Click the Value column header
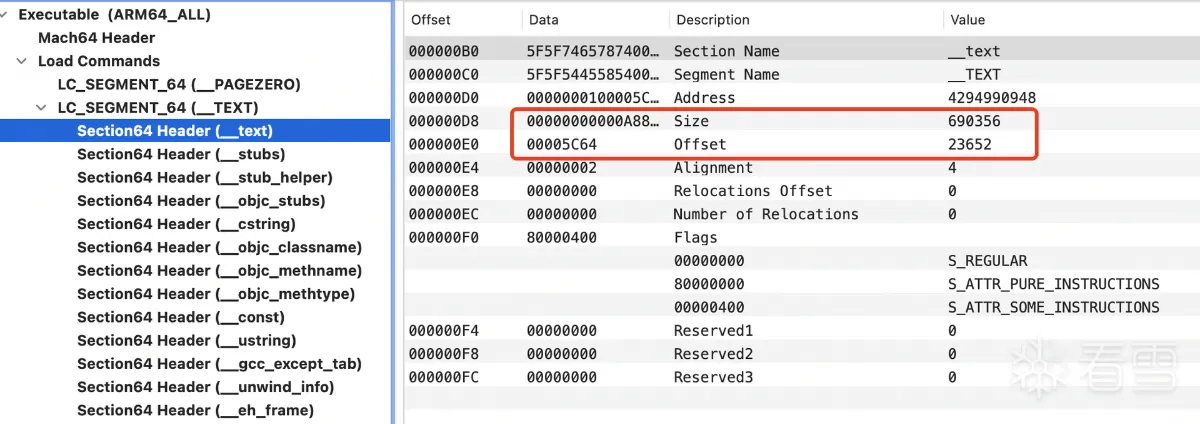Screen dimensions: 1200x424 click(967, 20)
